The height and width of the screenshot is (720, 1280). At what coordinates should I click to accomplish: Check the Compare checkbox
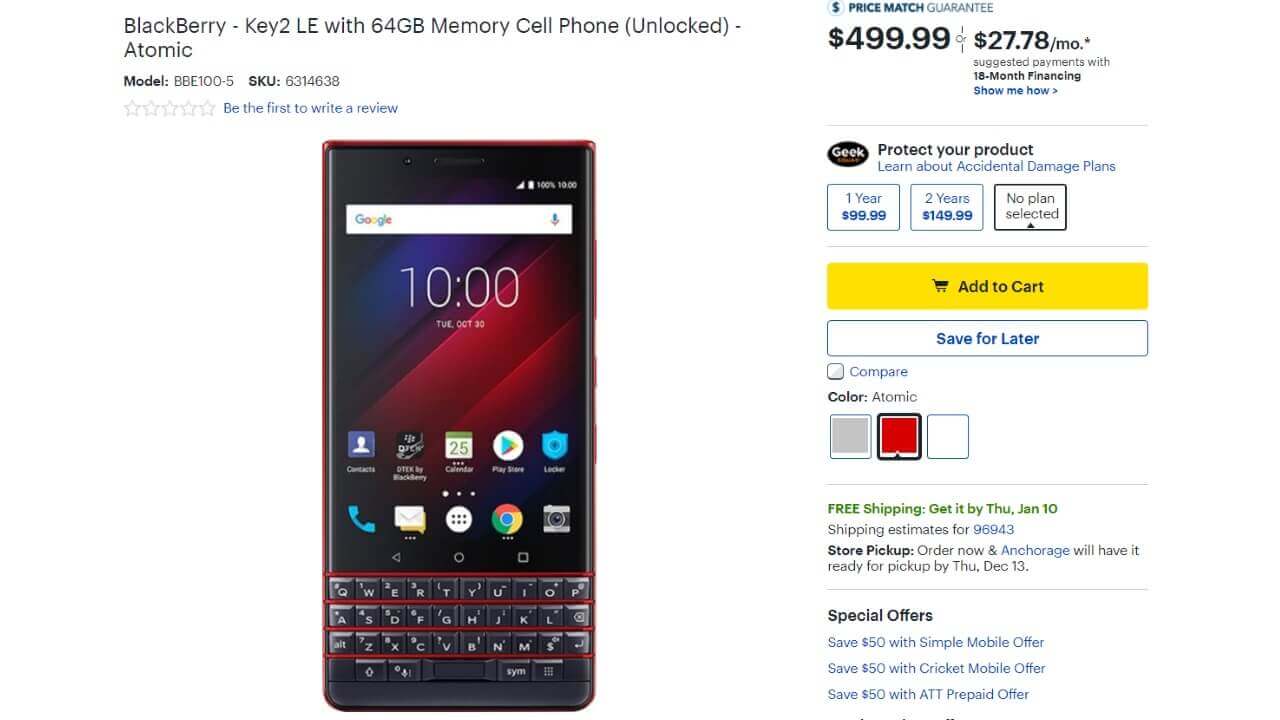836,372
